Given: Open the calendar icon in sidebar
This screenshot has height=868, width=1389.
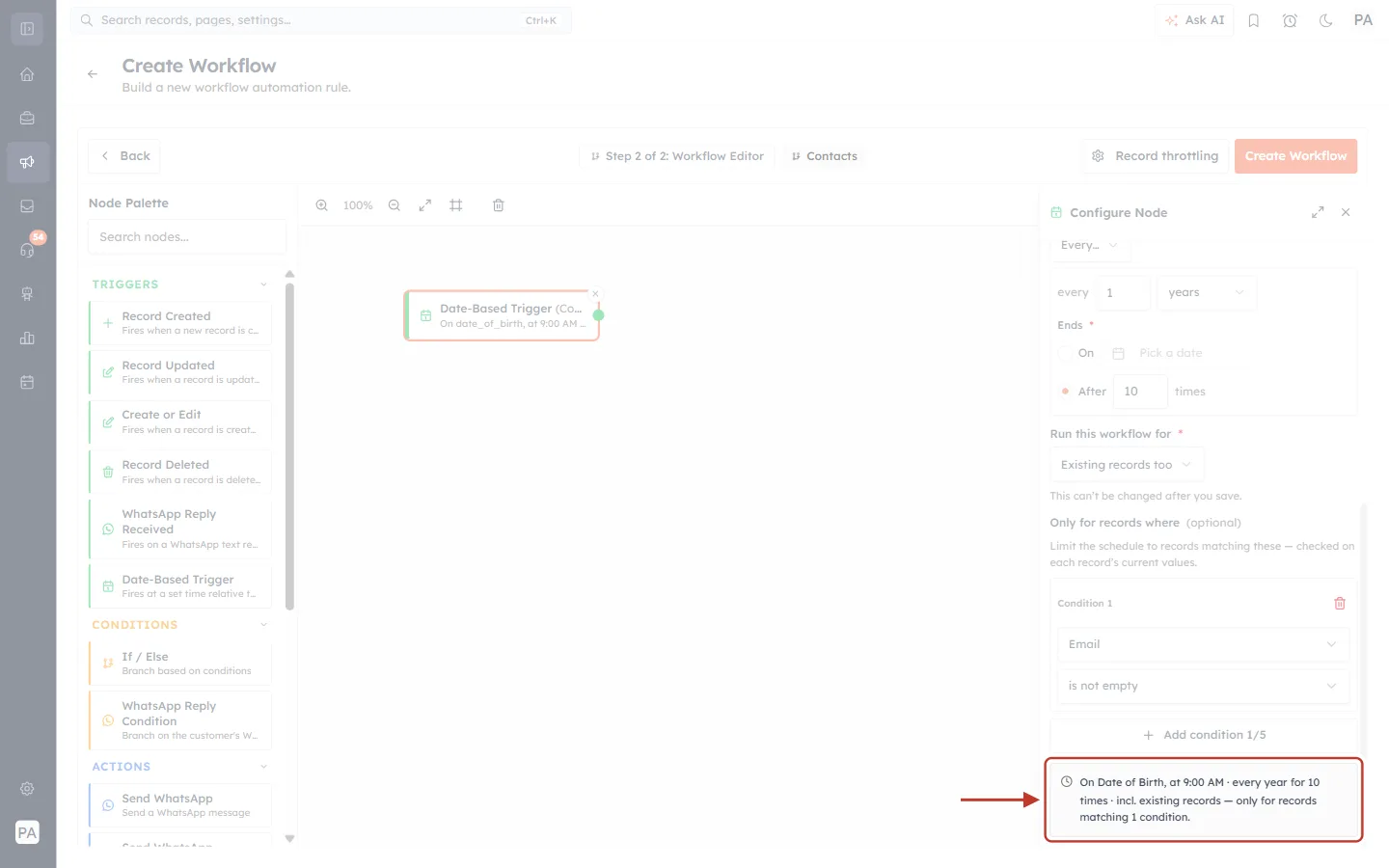Looking at the screenshot, I should (27, 382).
